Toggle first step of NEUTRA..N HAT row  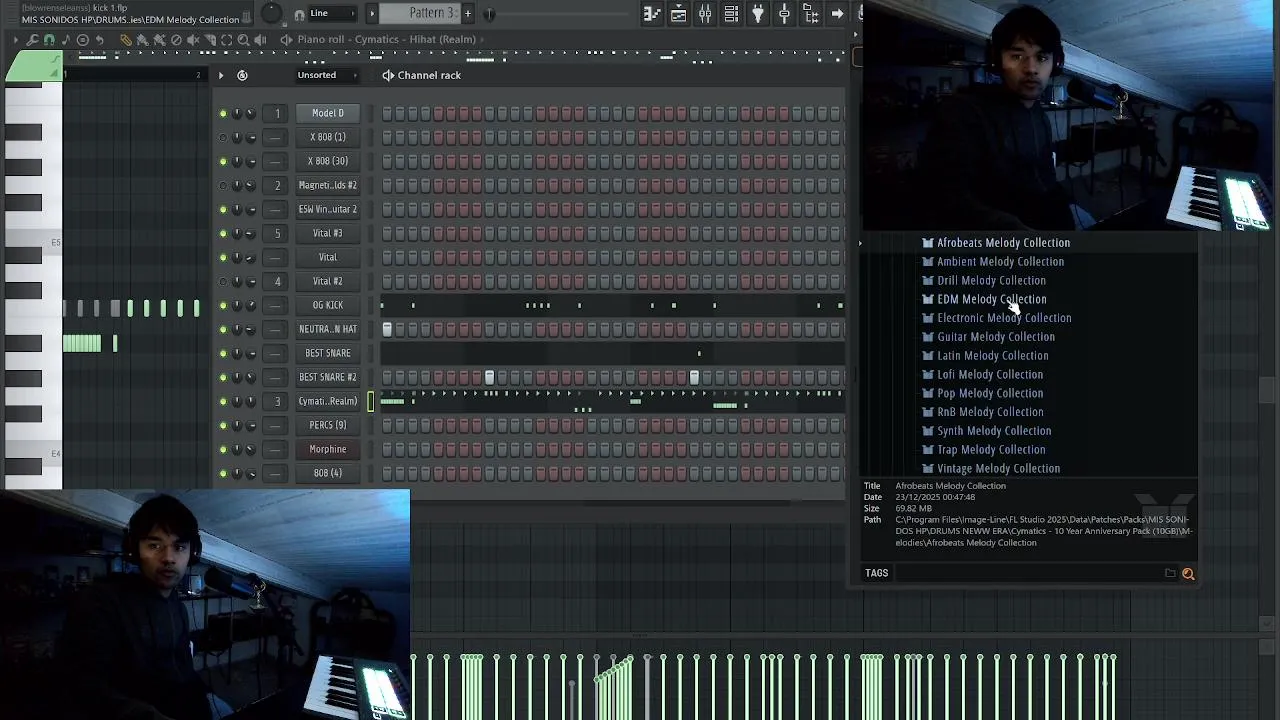(x=387, y=329)
